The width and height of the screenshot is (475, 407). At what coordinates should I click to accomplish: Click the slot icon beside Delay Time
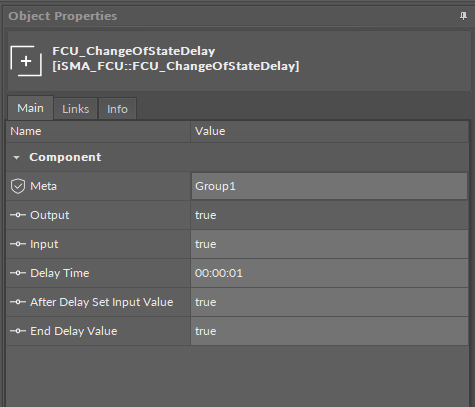point(18,273)
